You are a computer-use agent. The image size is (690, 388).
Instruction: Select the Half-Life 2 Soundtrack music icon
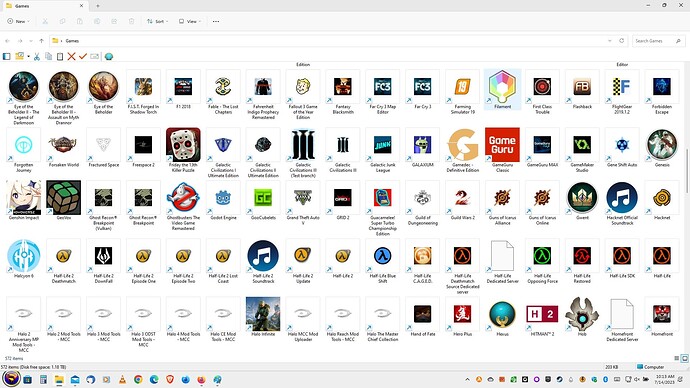263,256
